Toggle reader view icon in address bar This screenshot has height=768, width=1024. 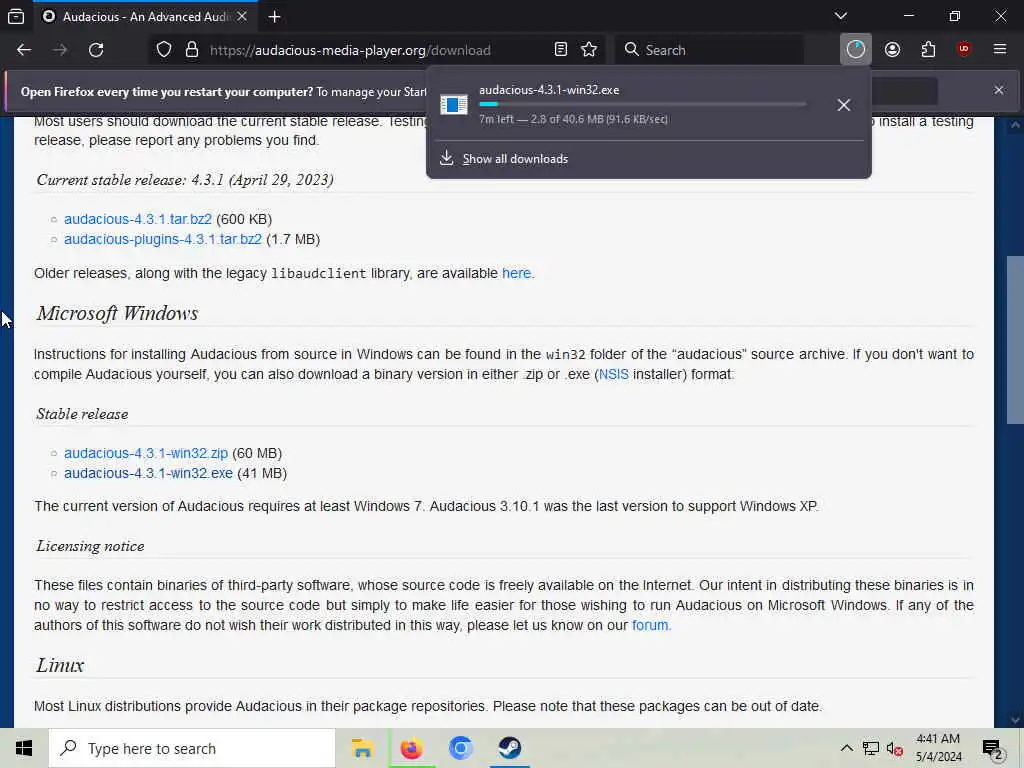(560, 50)
